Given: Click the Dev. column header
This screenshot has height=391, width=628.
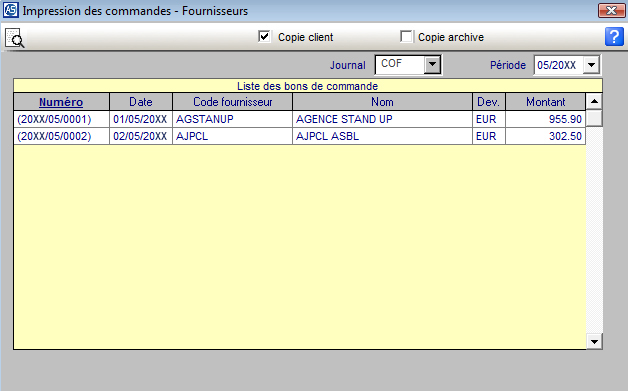Looking at the screenshot, I should coord(489,102).
